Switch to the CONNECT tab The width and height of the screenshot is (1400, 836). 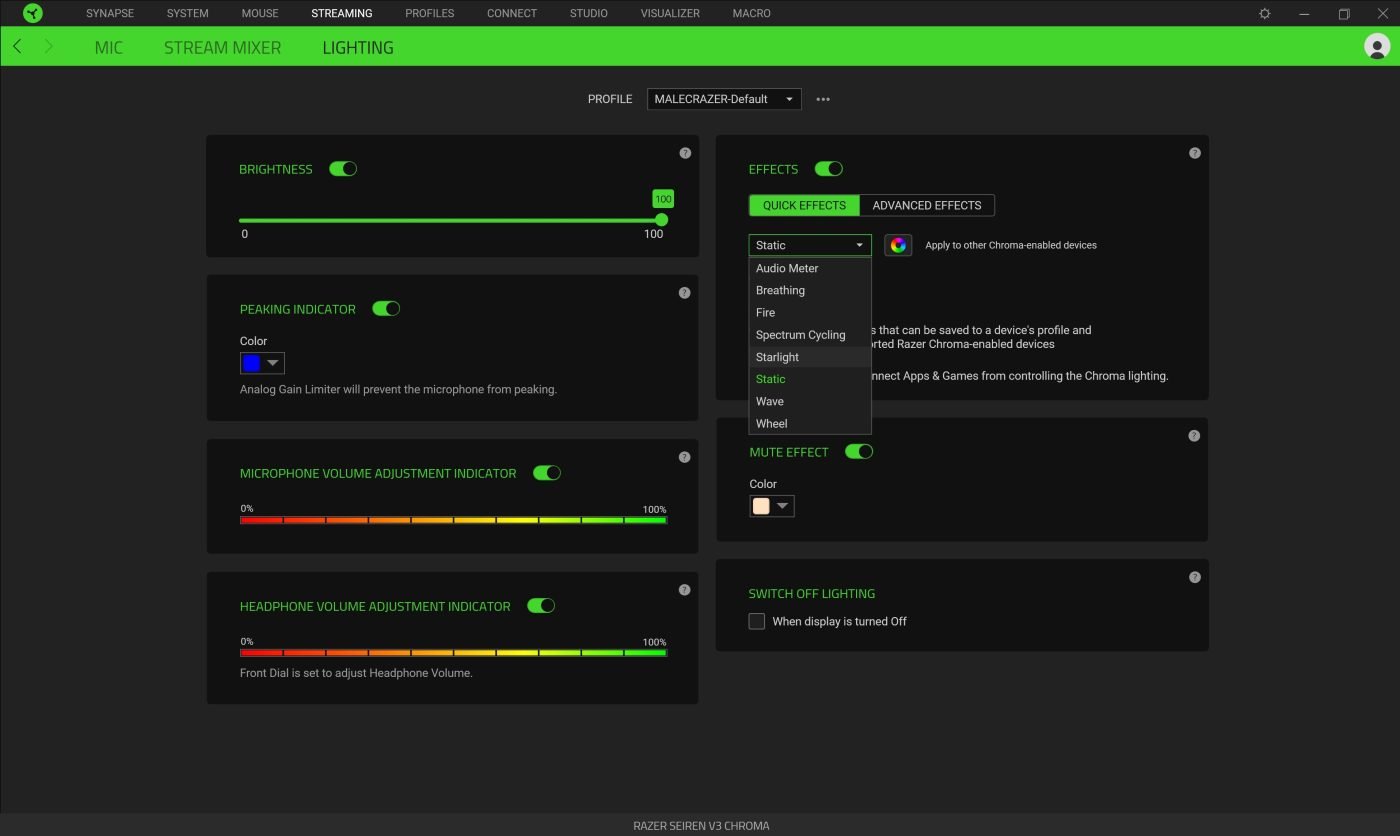(x=512, y=13)
